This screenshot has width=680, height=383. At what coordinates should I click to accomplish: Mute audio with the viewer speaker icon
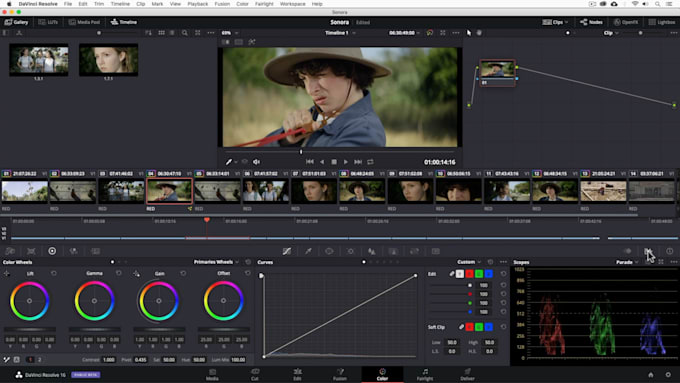[x=256, y=162]
